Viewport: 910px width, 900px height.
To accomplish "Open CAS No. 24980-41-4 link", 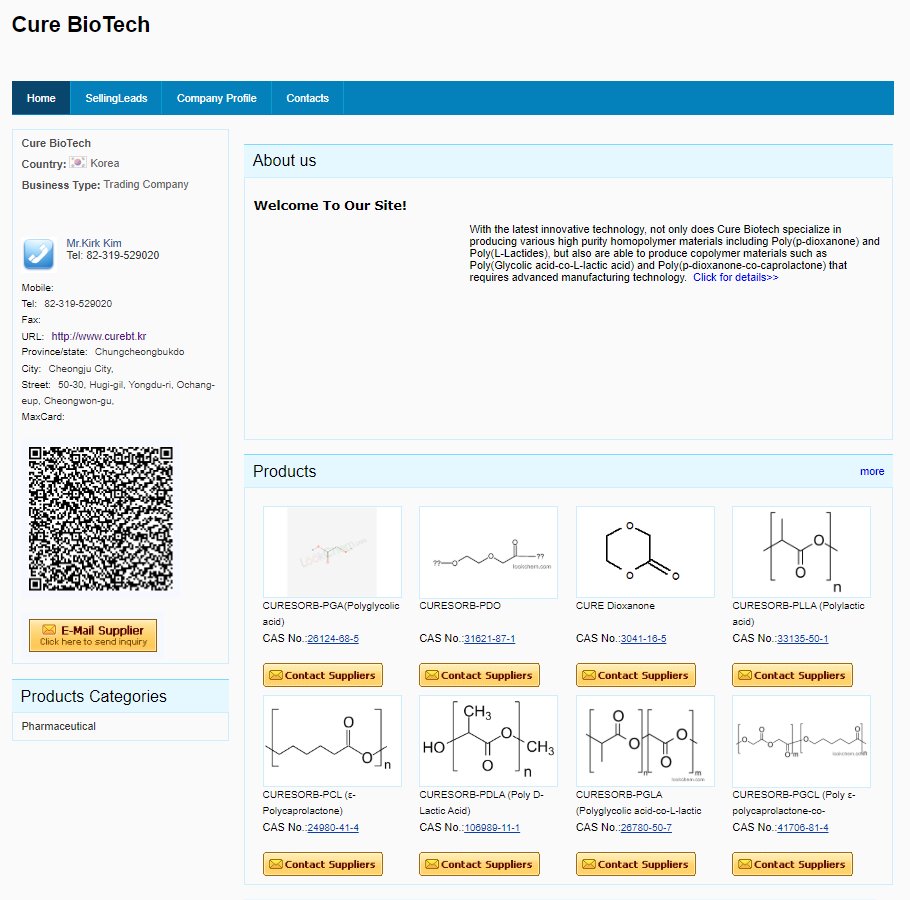I will pyautogui.click(x=333, y=827).
